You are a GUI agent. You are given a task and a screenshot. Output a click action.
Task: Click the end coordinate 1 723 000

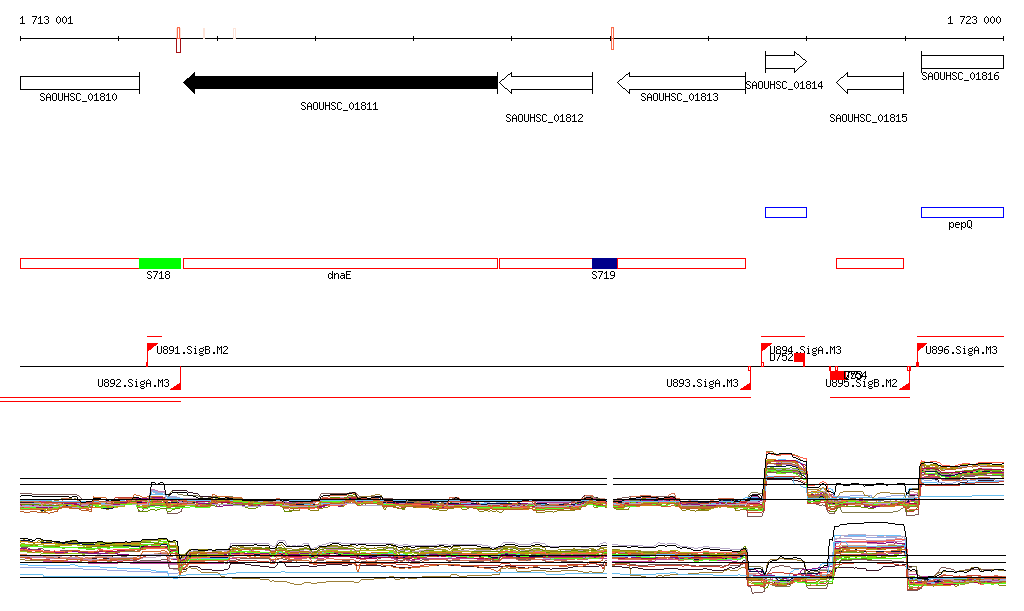[974, 20]
